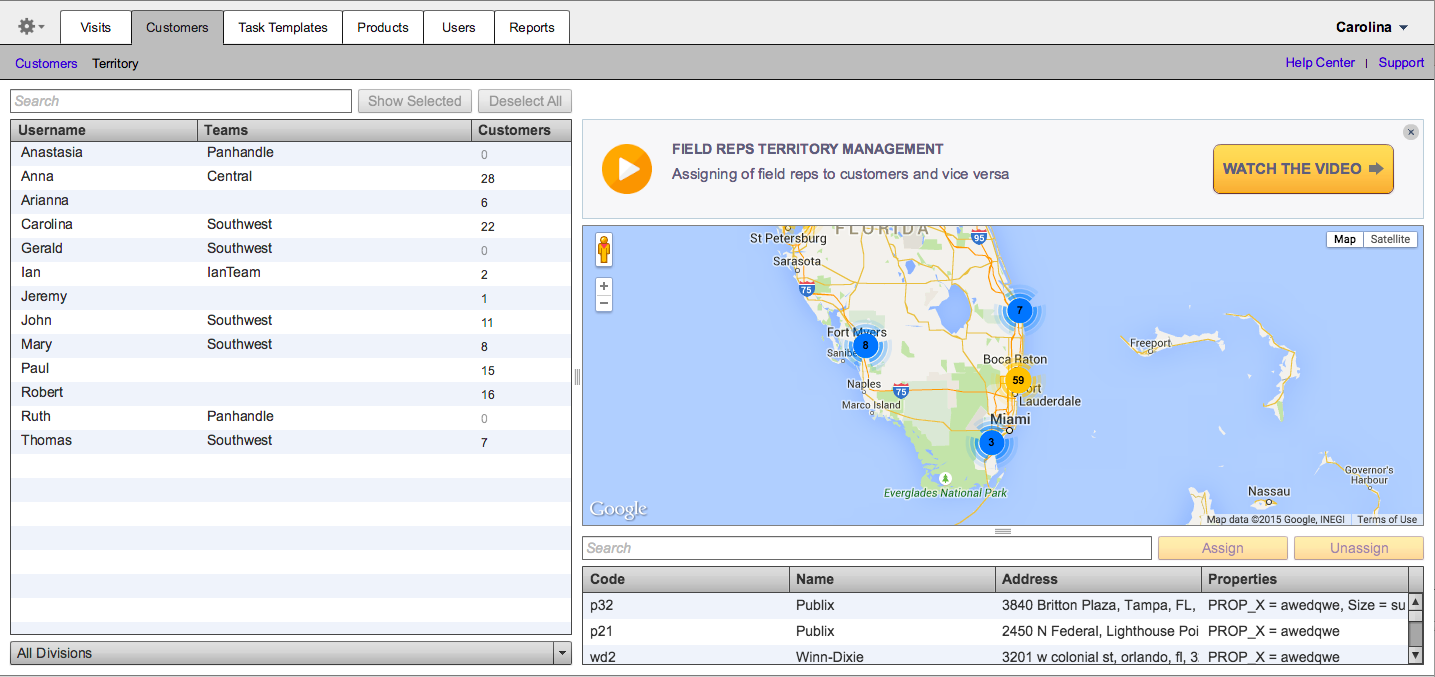The image size is (1435, 677).
Task: Switch map to Map view
Action: click(x=1345, y=239)
